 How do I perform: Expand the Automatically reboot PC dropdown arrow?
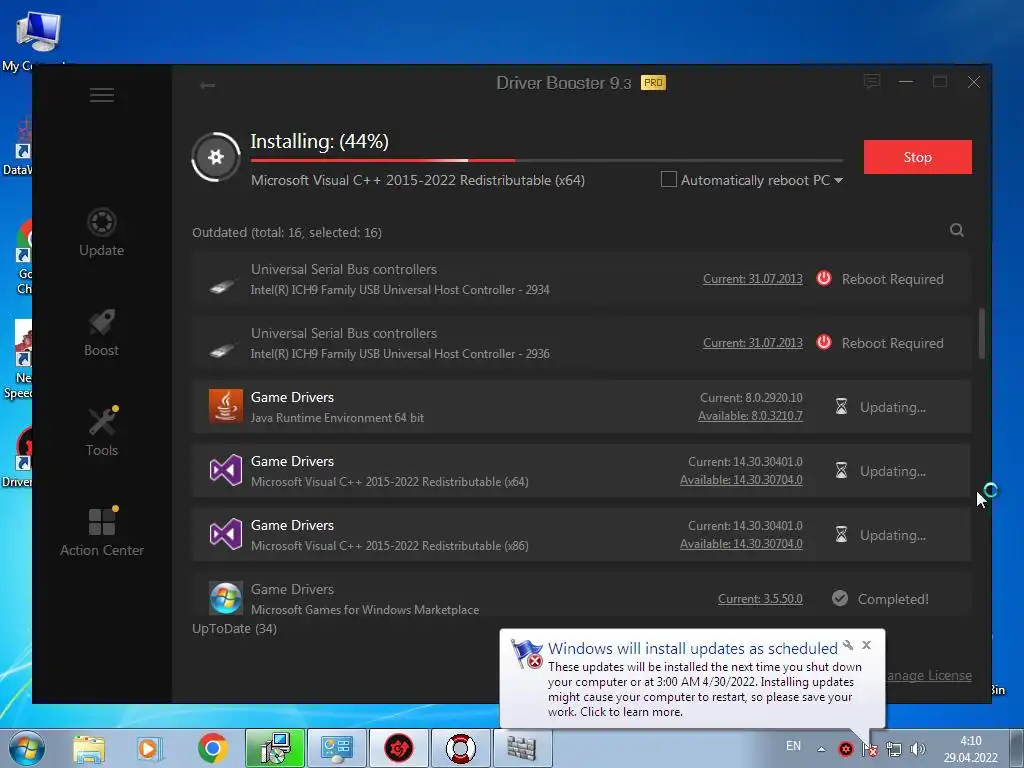point(839,180)
